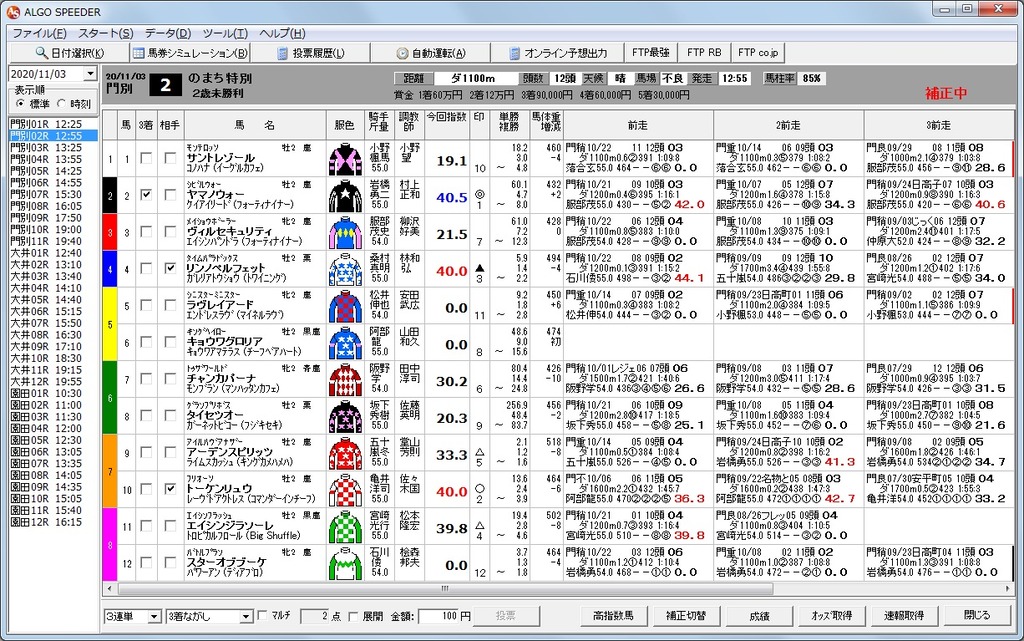Click jockey silks icon for ヤマノウォー
Screen dimensions: 1024x641
click(x=345, y=196)
